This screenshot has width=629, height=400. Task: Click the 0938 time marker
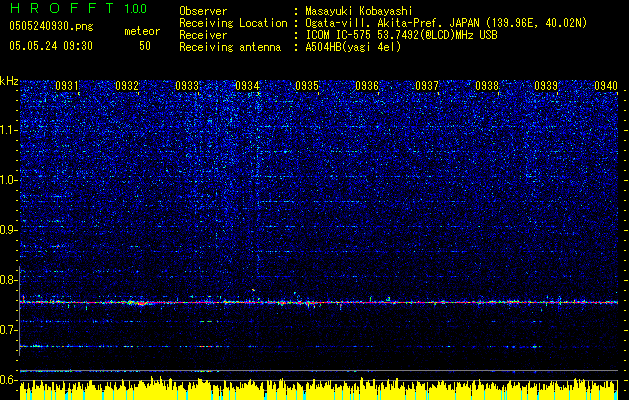[487, 86]
